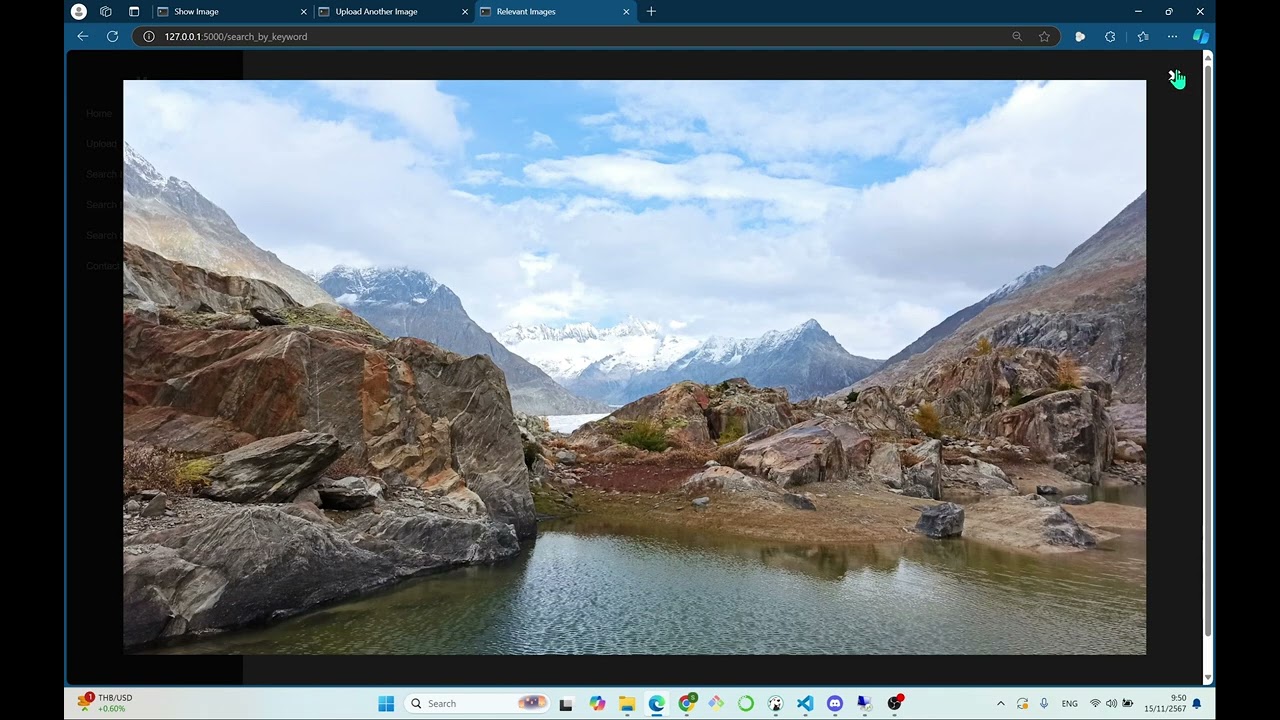Open the THB/USD widget on taskbar
1280x720 pixels.
(105, 703)
